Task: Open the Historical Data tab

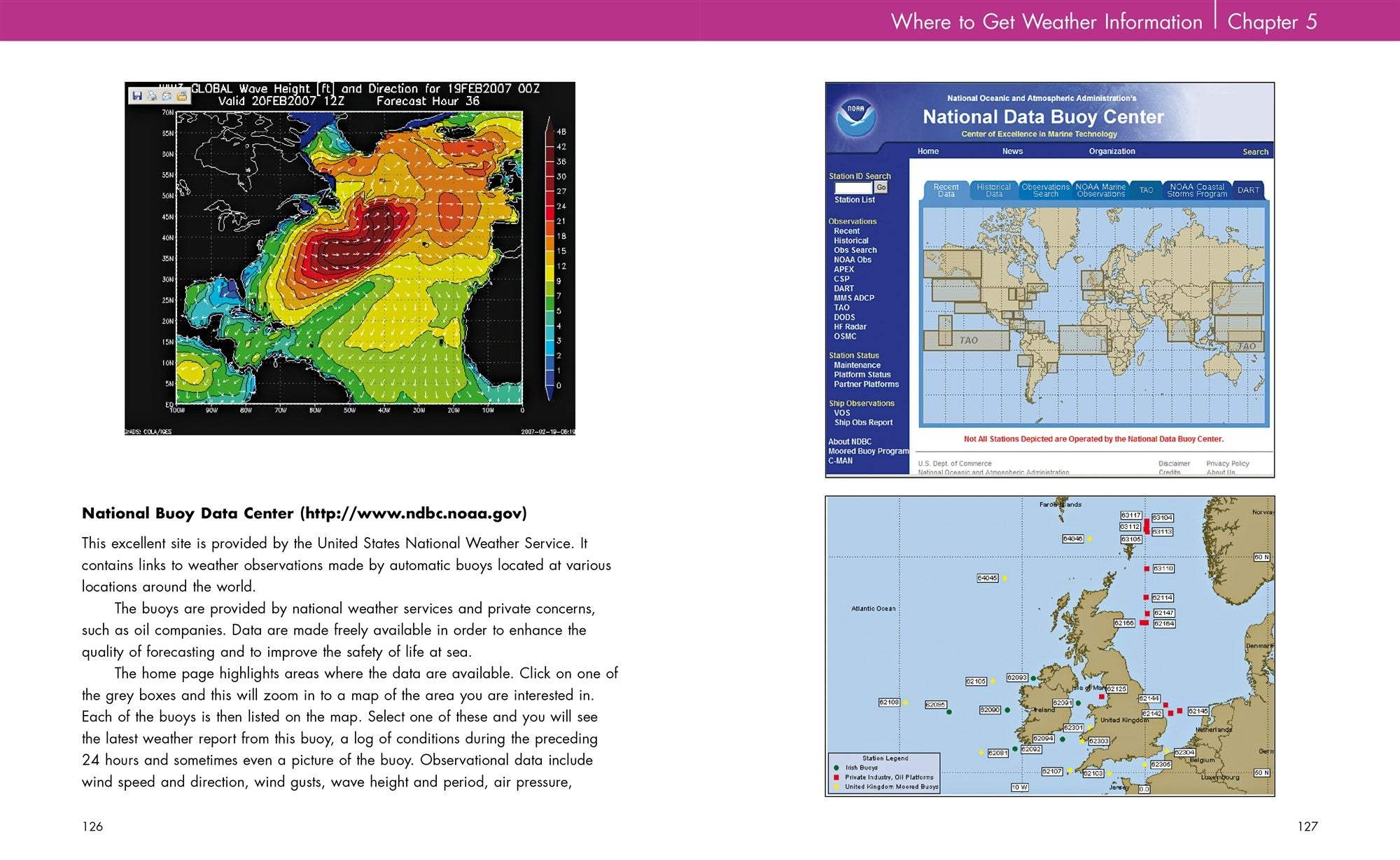Action: click(993, 190)
